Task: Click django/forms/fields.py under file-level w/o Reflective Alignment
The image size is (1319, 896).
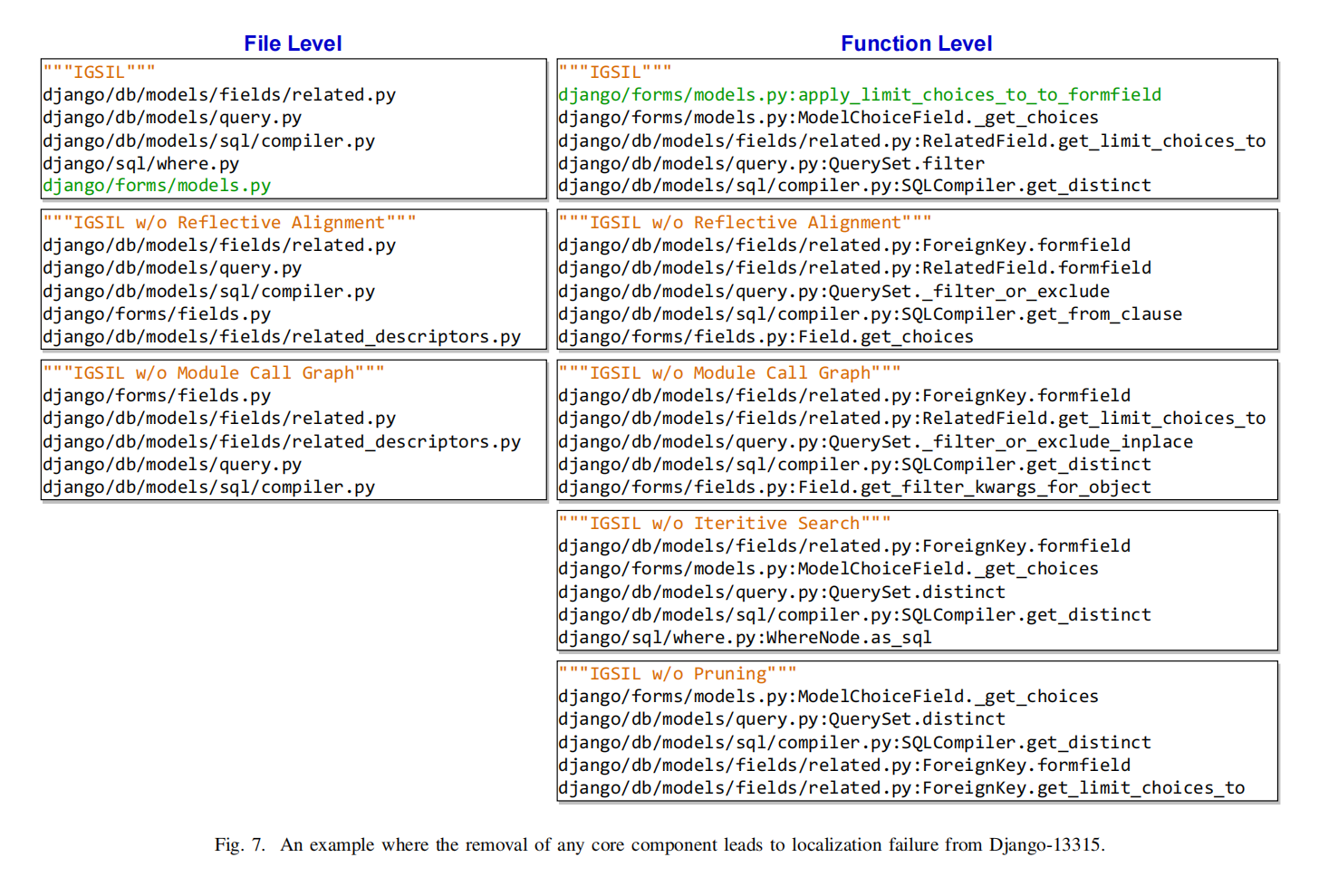Action: [x=157, y=314]
